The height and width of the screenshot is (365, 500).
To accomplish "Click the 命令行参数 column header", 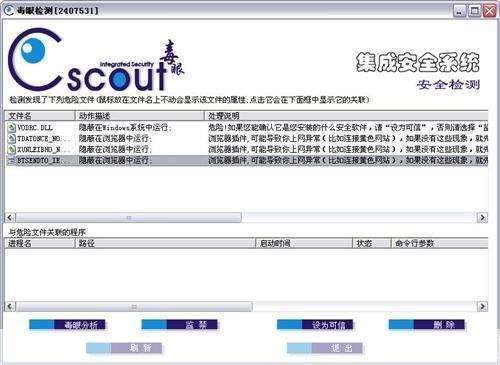I will [440, 243].
